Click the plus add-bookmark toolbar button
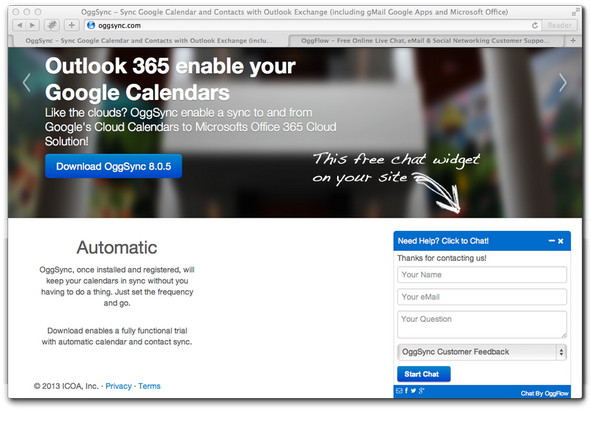The image size is (590, 430). tap(71, 26)
